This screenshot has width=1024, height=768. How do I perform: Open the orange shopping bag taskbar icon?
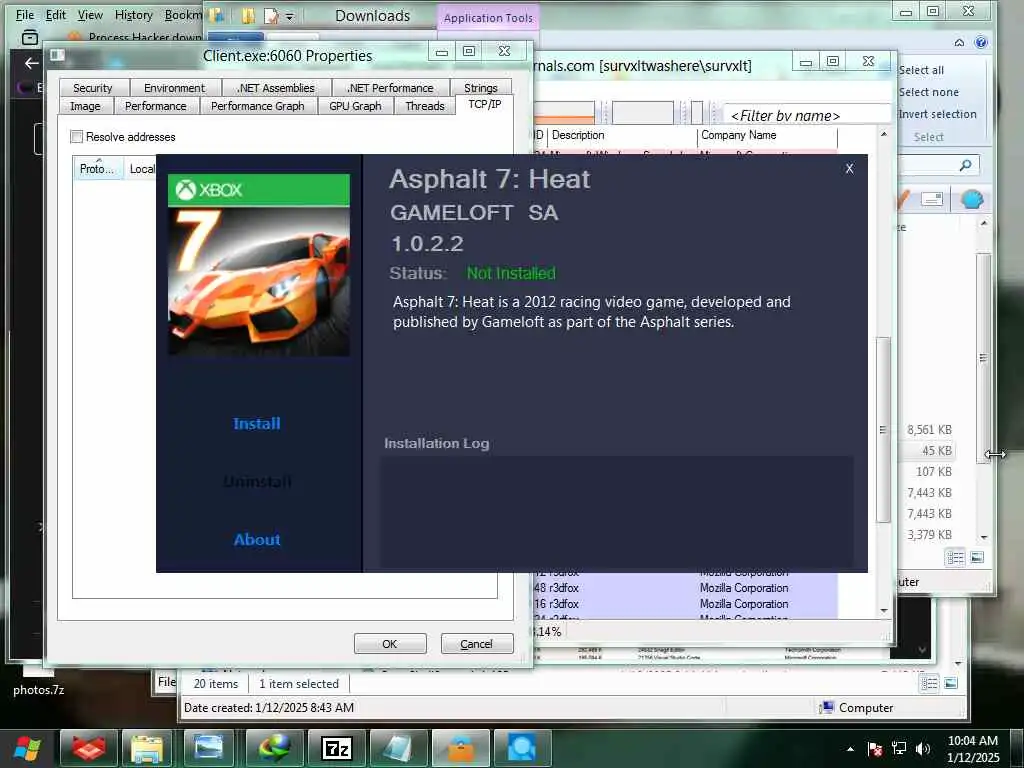tap(460, 748)
